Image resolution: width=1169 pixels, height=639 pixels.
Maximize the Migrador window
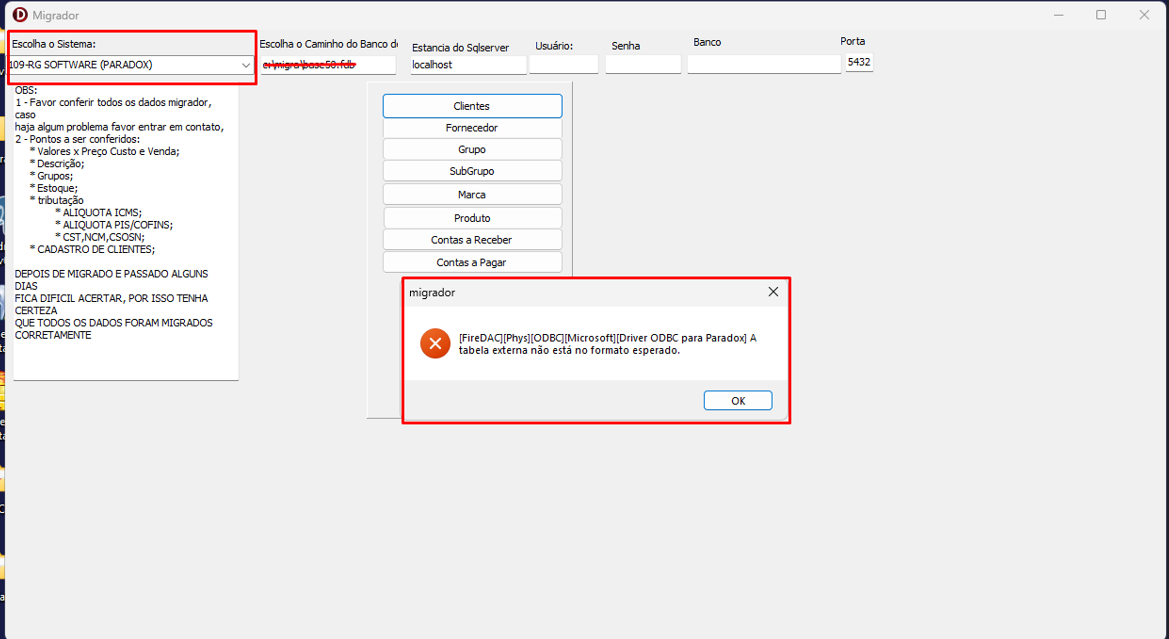click(1101, 15)
